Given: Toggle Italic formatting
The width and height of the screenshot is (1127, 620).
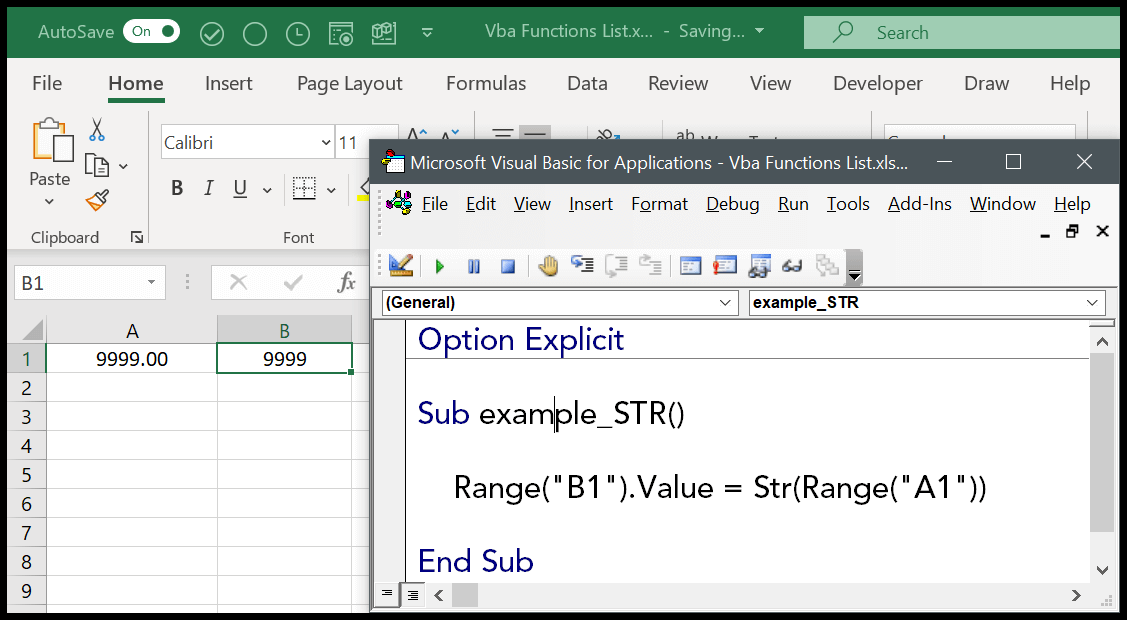Looking at the screenshot, I should 208,188.
